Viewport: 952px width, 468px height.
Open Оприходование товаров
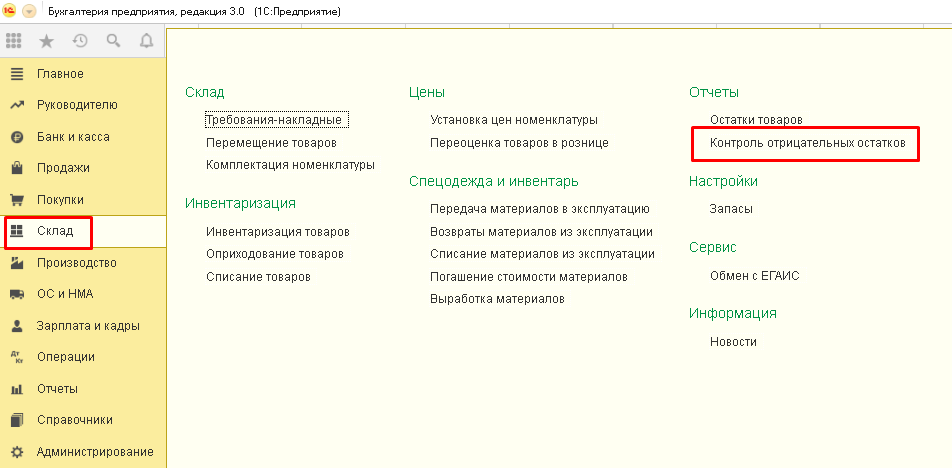pos(275,254)
